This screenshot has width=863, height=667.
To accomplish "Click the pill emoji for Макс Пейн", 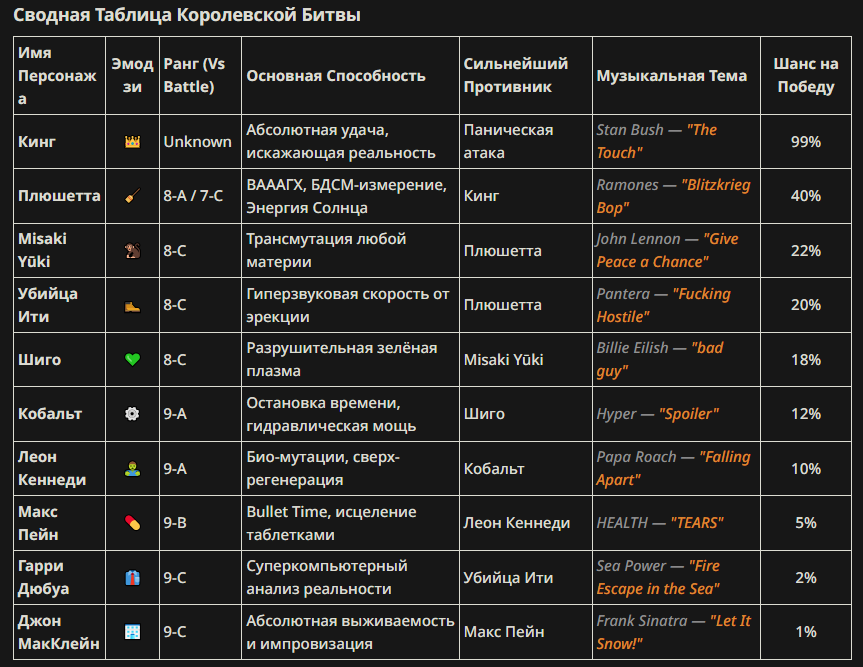I will click(132, 523).
